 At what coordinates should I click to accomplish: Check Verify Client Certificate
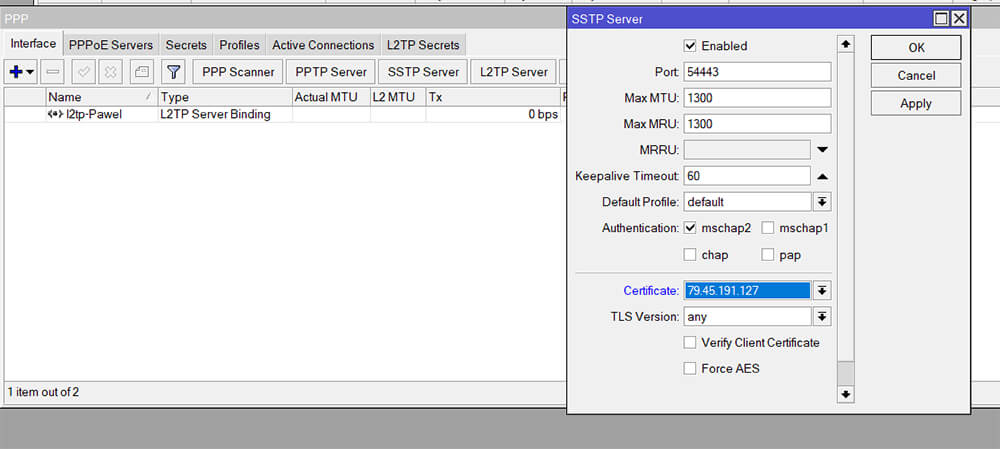689,342
